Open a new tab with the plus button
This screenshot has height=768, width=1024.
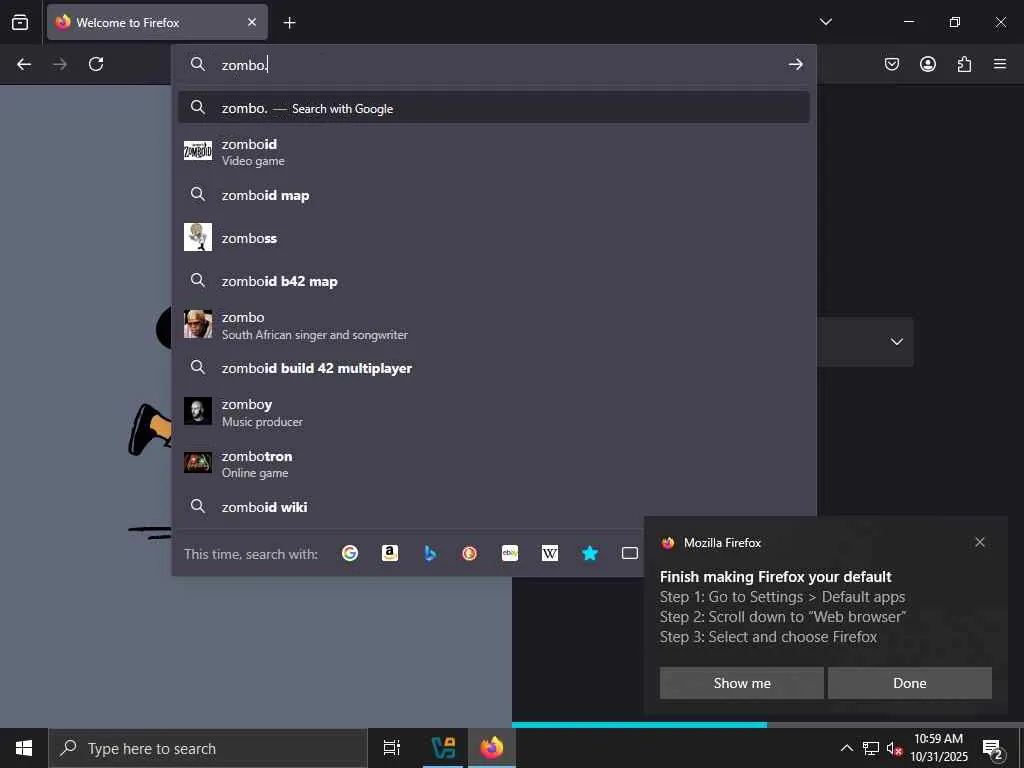tap(289, 22)
